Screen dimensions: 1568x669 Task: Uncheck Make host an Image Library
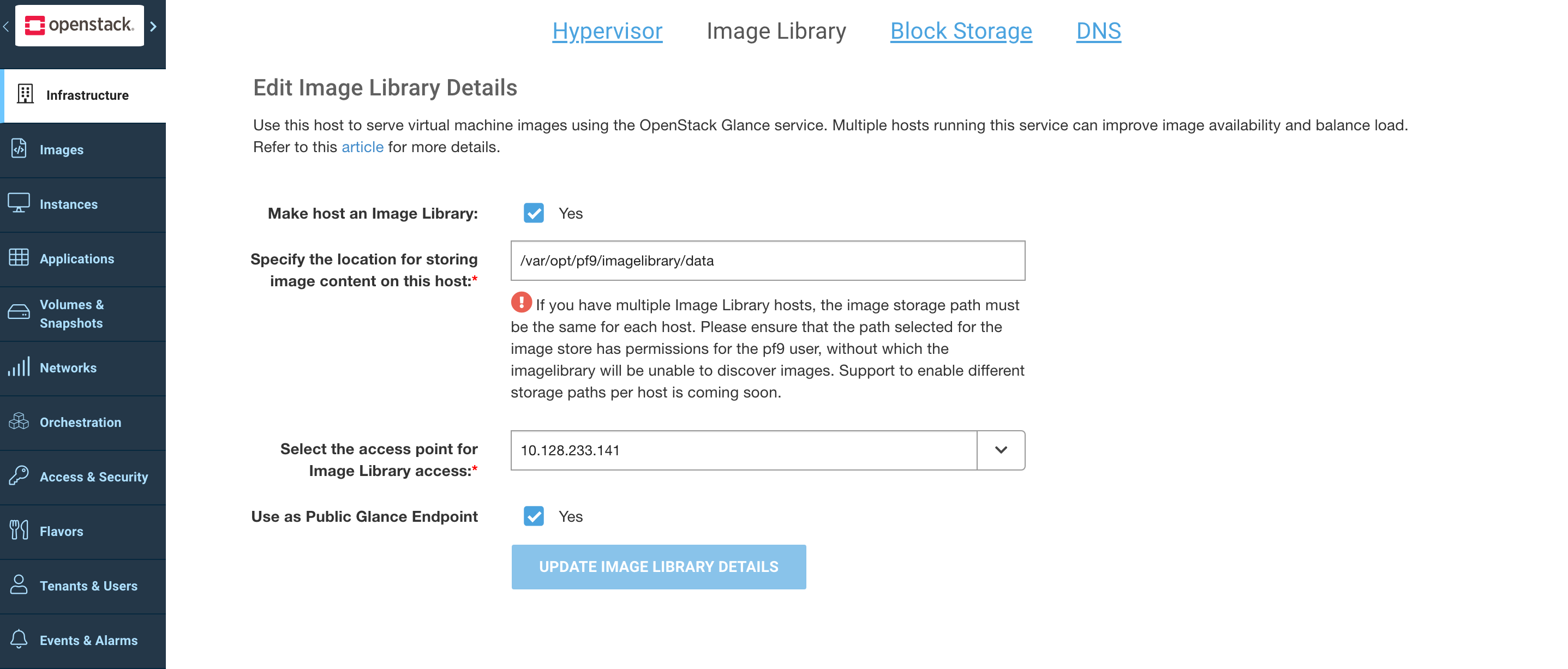pyautogui.click(x=534, y=214)
